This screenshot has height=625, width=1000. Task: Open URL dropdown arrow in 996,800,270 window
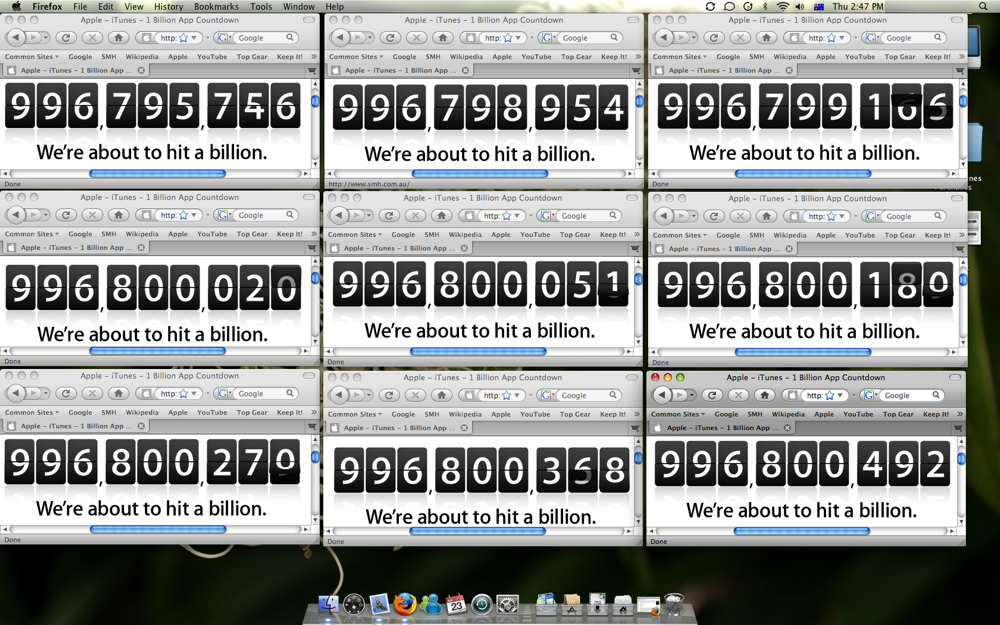194,393
